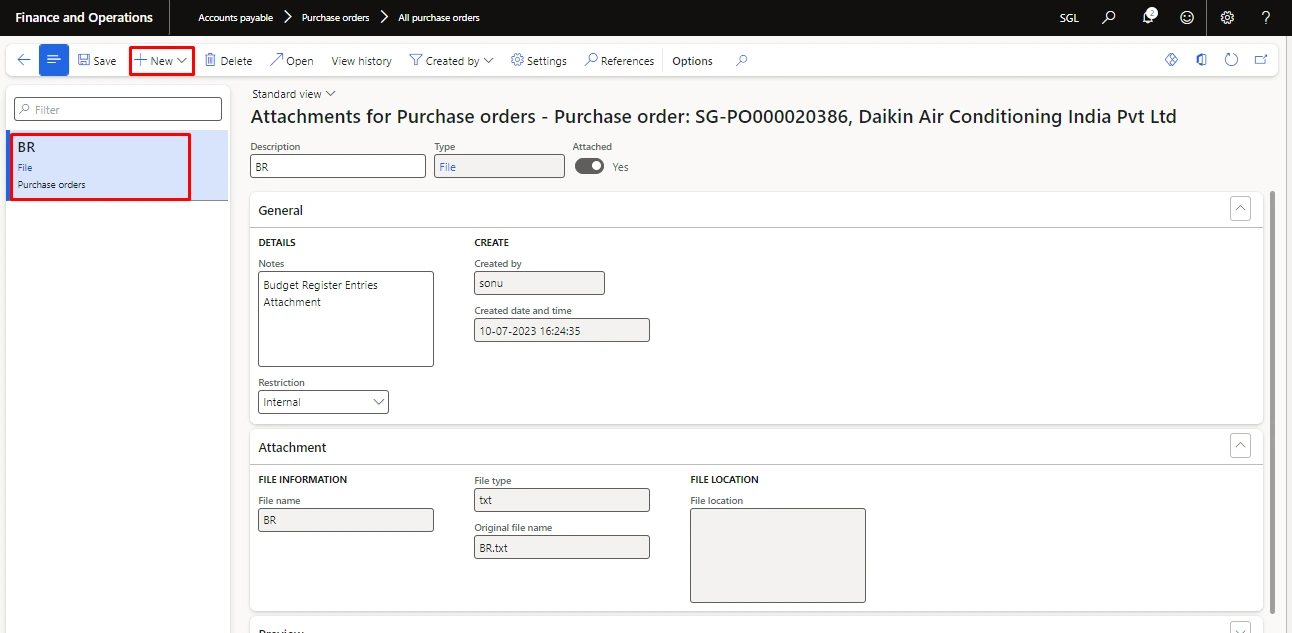This screenshot has width=1292, height=633.
Task: Open the New attachment dropdown
Action: (161, 61)
